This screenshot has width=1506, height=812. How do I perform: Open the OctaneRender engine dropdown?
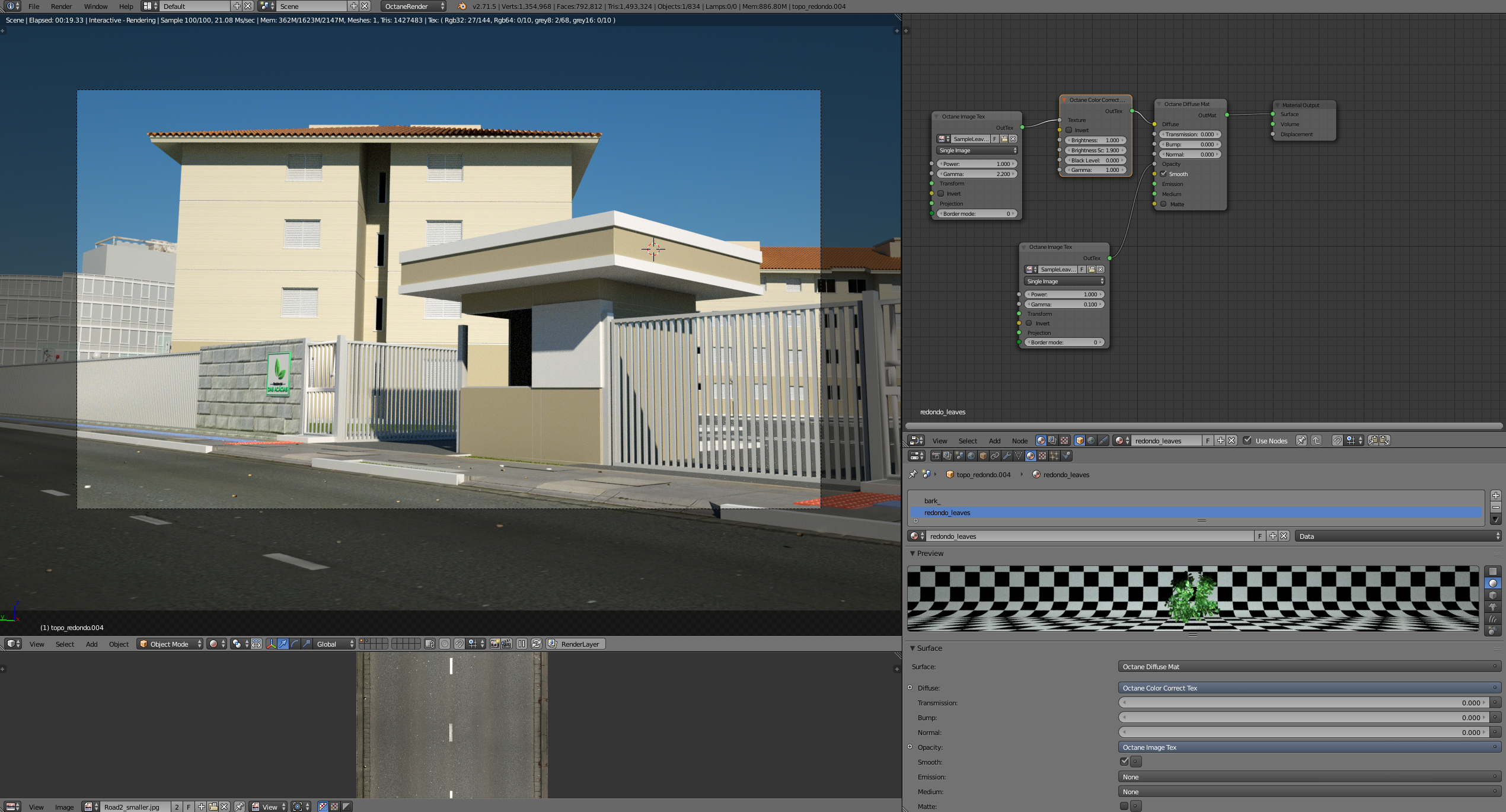click(x=413, y=6)
